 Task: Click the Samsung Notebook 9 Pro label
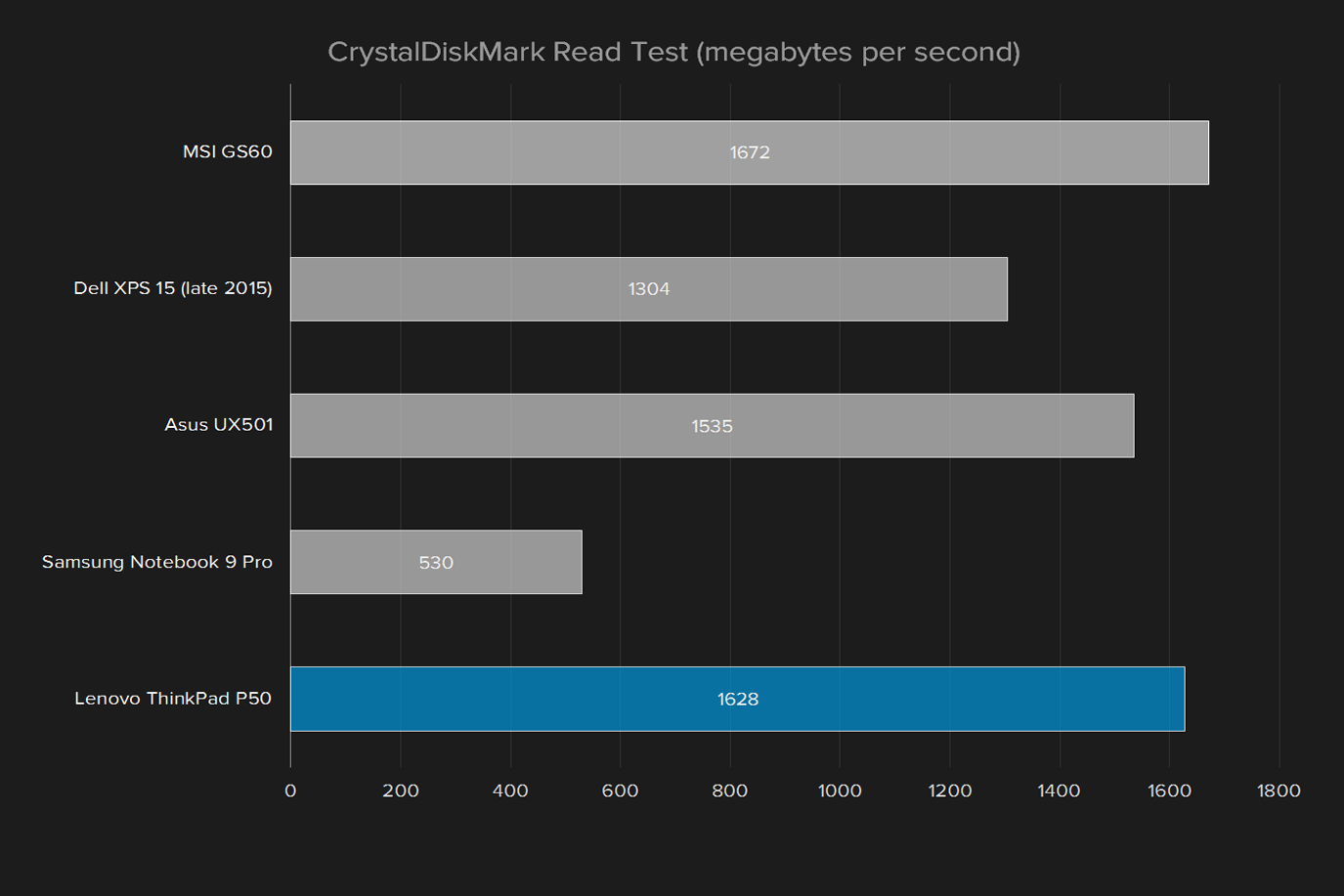click(157, 562)
